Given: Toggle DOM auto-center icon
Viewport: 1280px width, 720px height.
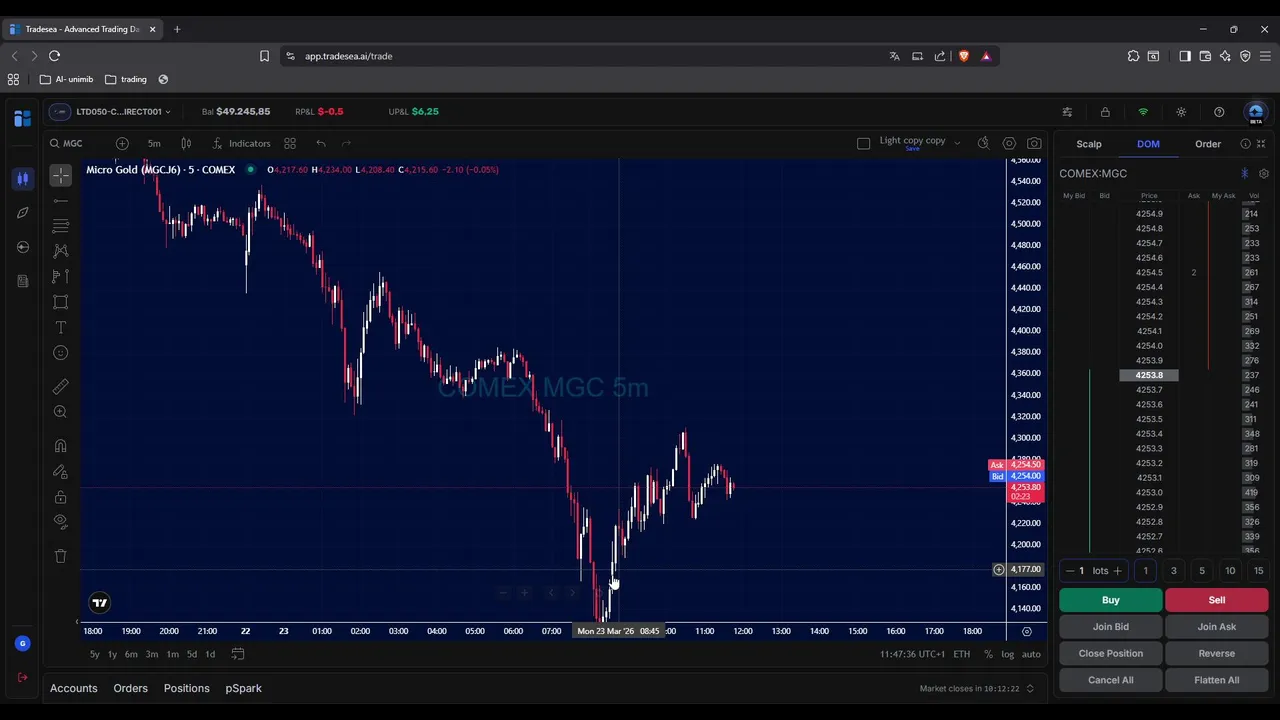Looking at the screenshot, I should [1245, 173].
